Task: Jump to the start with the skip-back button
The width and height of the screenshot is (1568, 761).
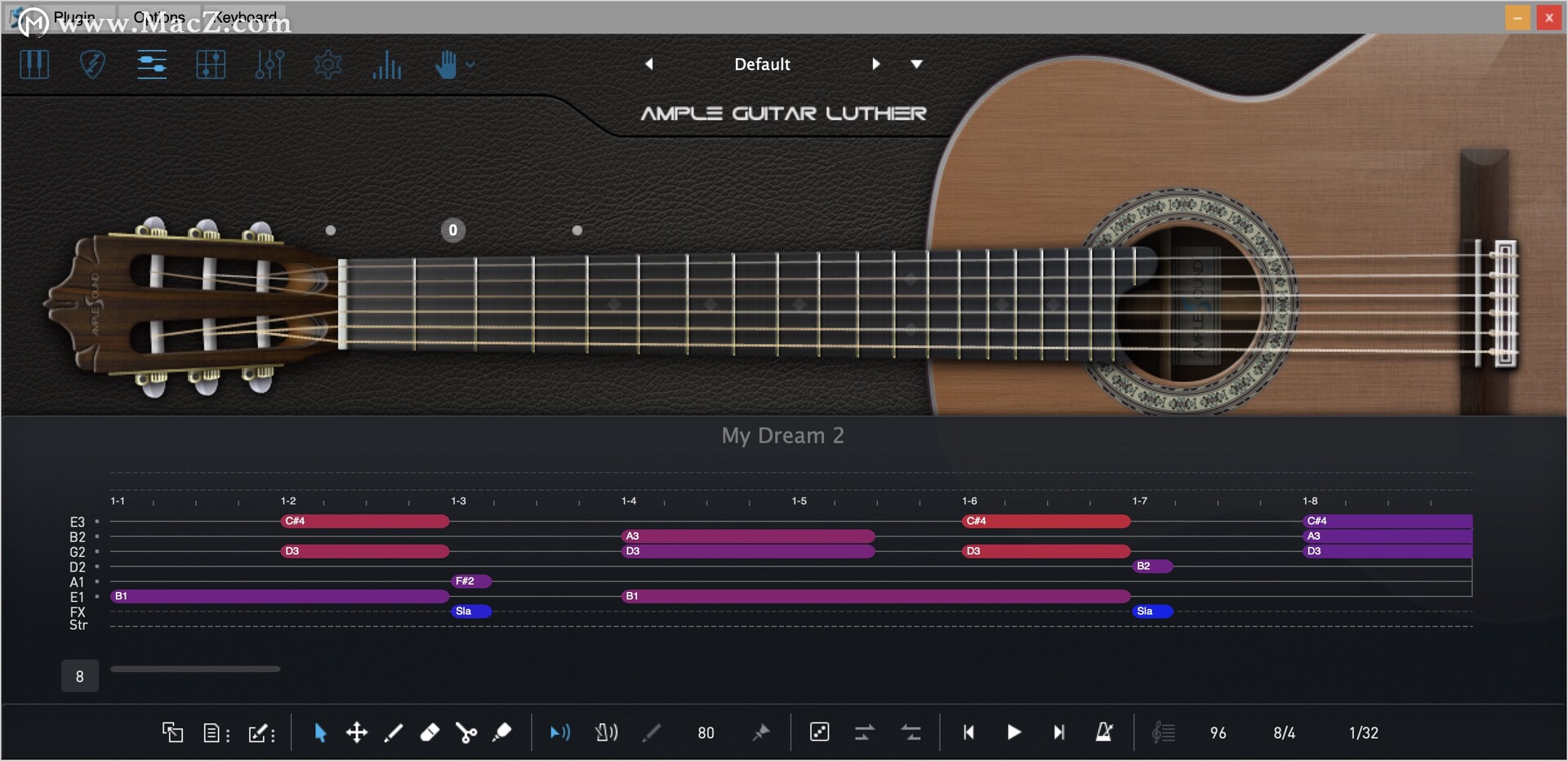Action: point(969,732)
